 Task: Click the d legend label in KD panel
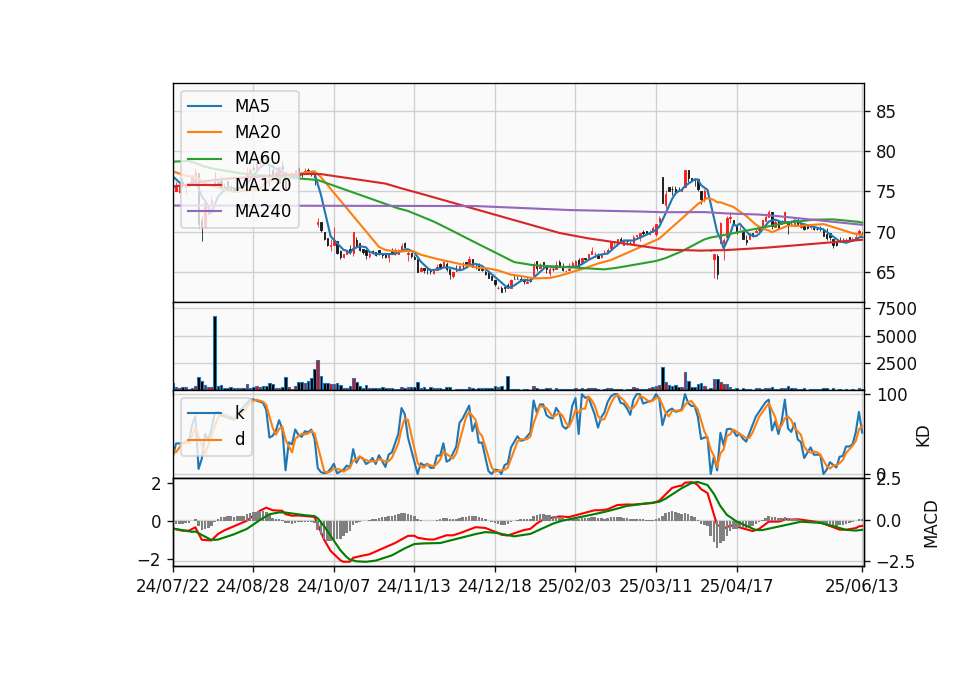pos(239,439)
